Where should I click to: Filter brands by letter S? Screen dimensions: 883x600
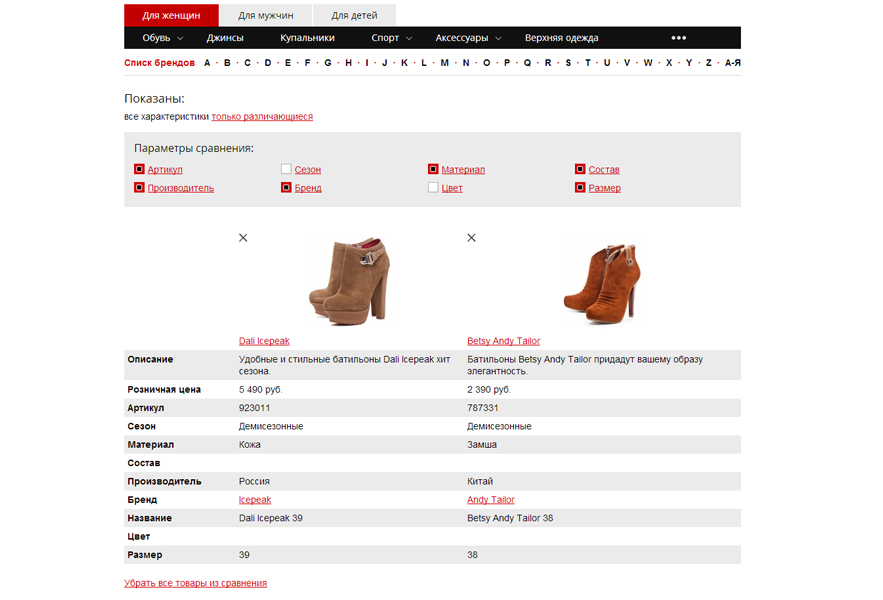pos(568,63)
